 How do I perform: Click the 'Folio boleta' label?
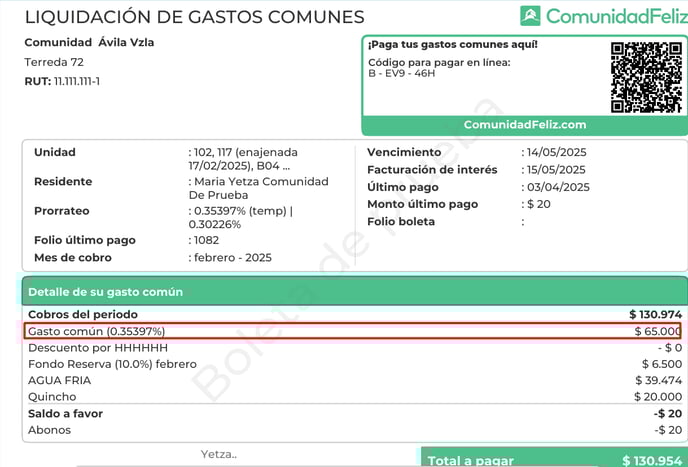(401, 222)
